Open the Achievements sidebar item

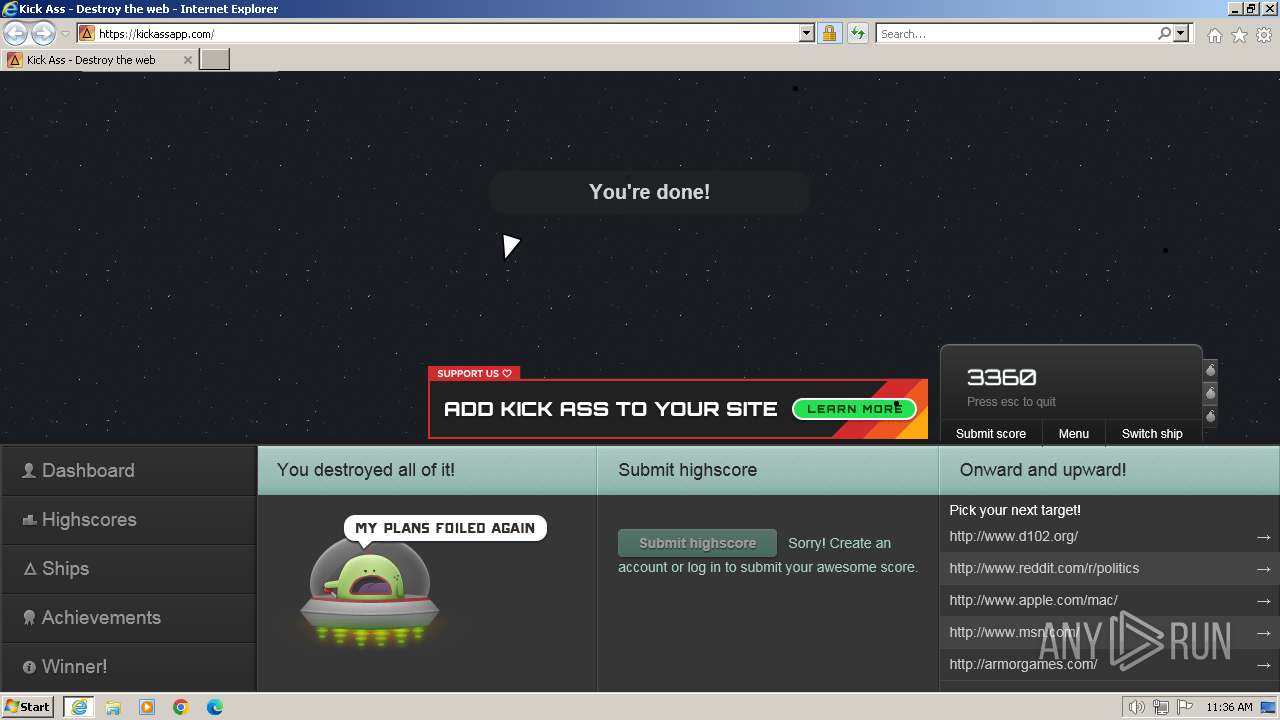click(128, 617)
